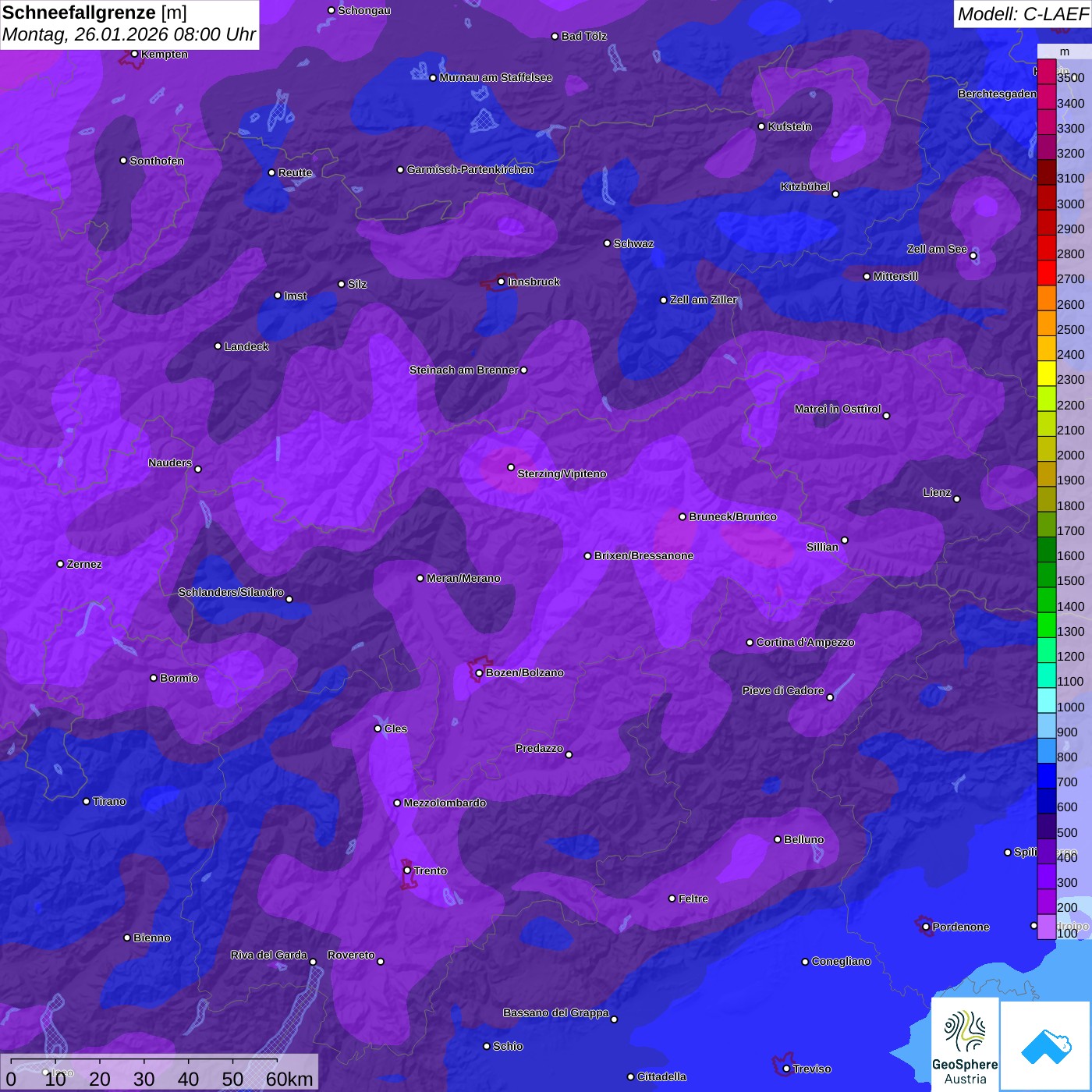Click the 60km mark on scale bar
This screenshot has width=1092, height=1092.
289,1079
